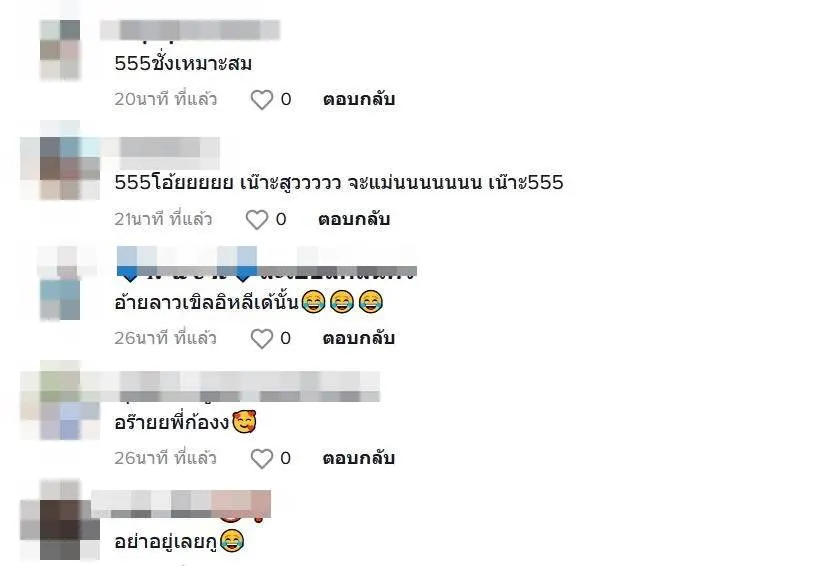Click the '20นาที ที่แล้ว' timestamp
Viewport: 823px width, 566px height.
click(x=166, y=99)
